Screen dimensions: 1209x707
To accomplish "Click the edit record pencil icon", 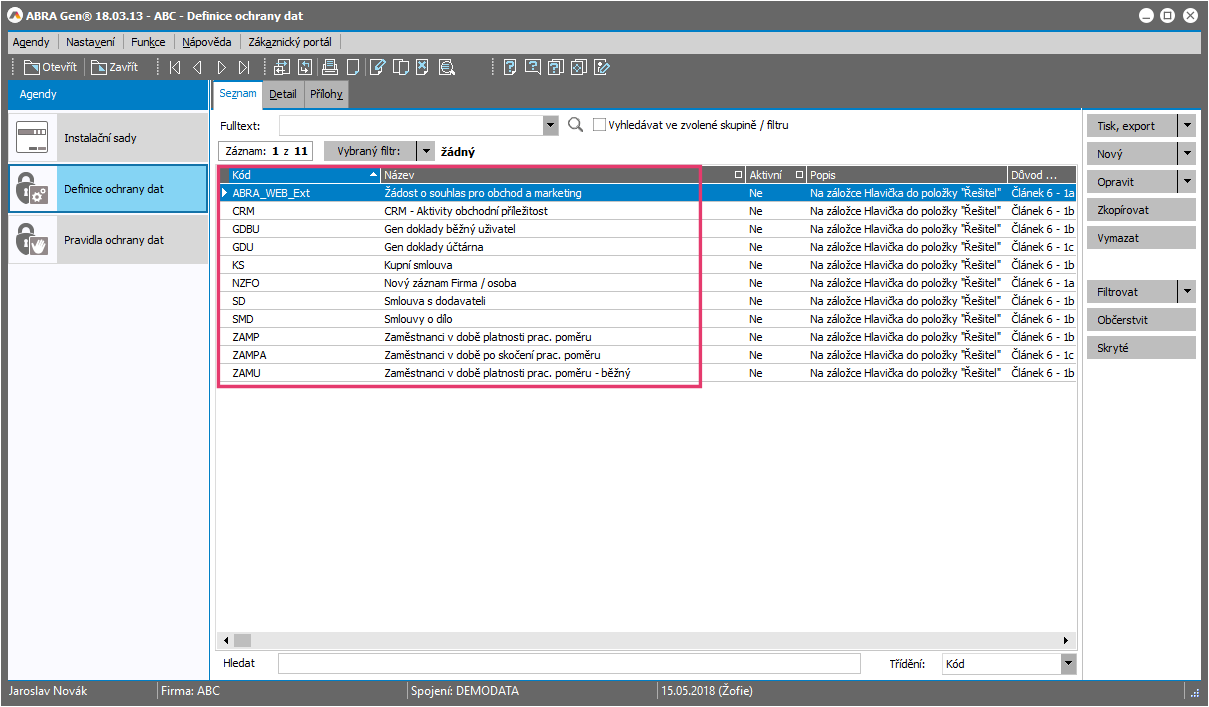I will point(377,68).
